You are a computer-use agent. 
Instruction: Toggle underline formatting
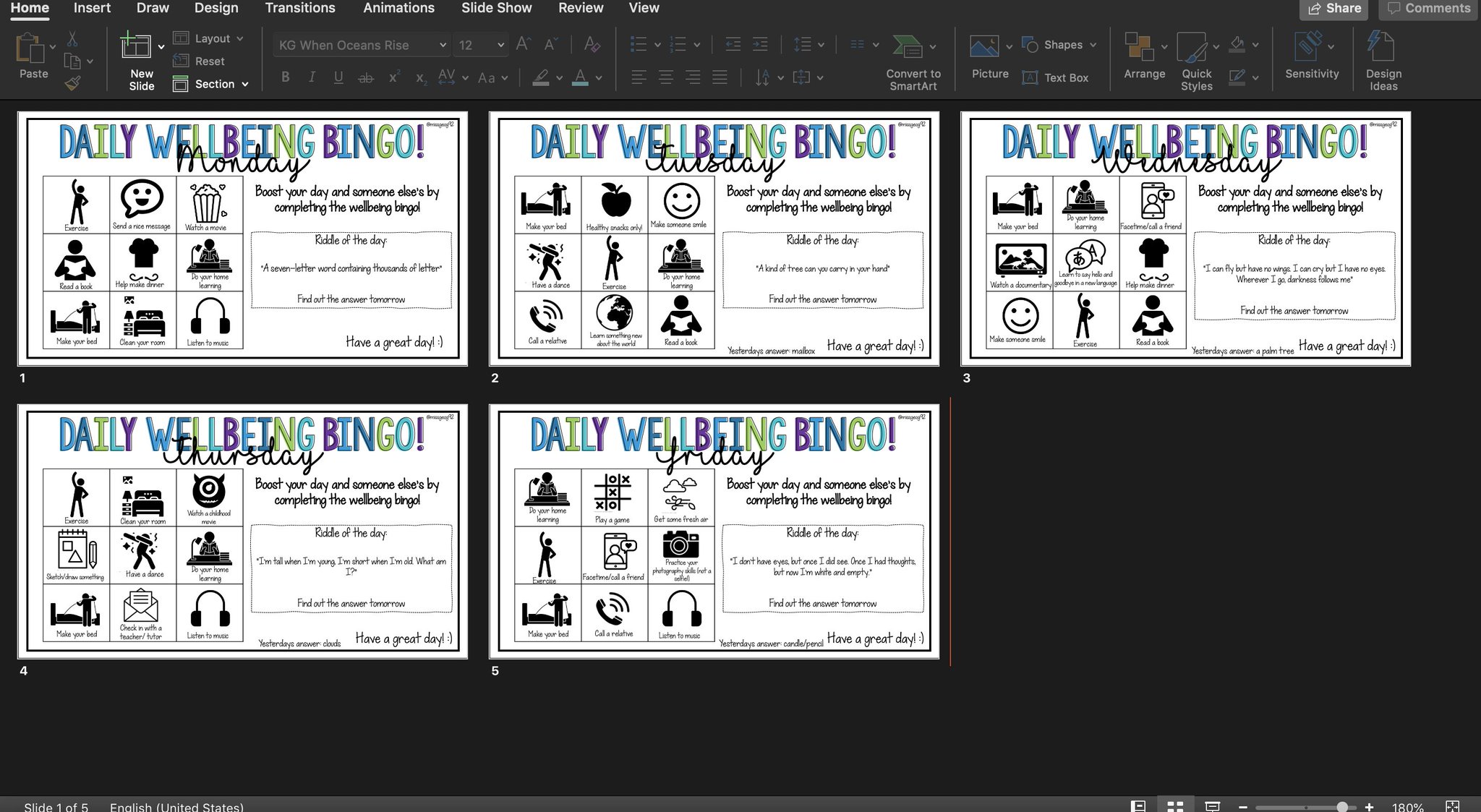tap(338, 77)
